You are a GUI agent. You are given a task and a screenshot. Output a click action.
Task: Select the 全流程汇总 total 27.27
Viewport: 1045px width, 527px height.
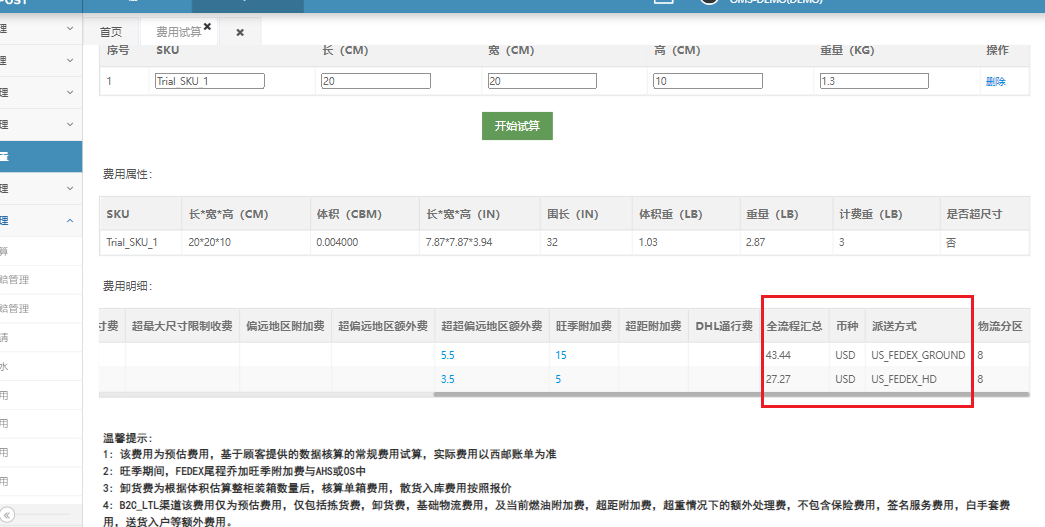click(x=778, y=379)
